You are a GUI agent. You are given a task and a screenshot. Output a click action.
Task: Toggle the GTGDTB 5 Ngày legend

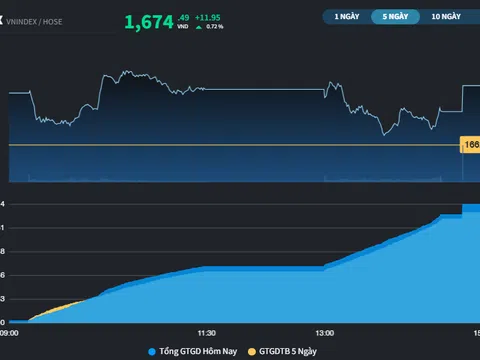(282, 351)
